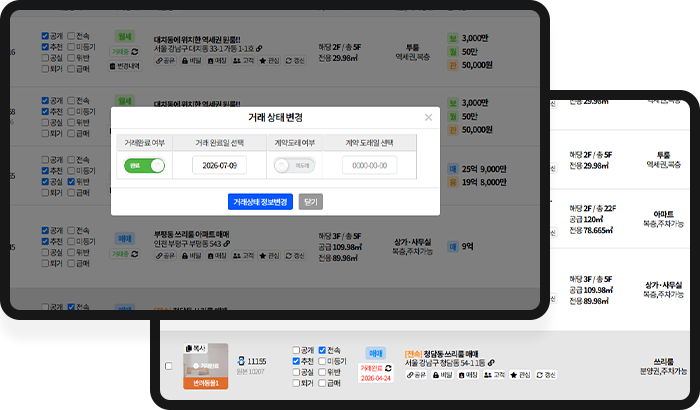Uncheck 추천 in 청담동 row, back window

click(296, 361)
